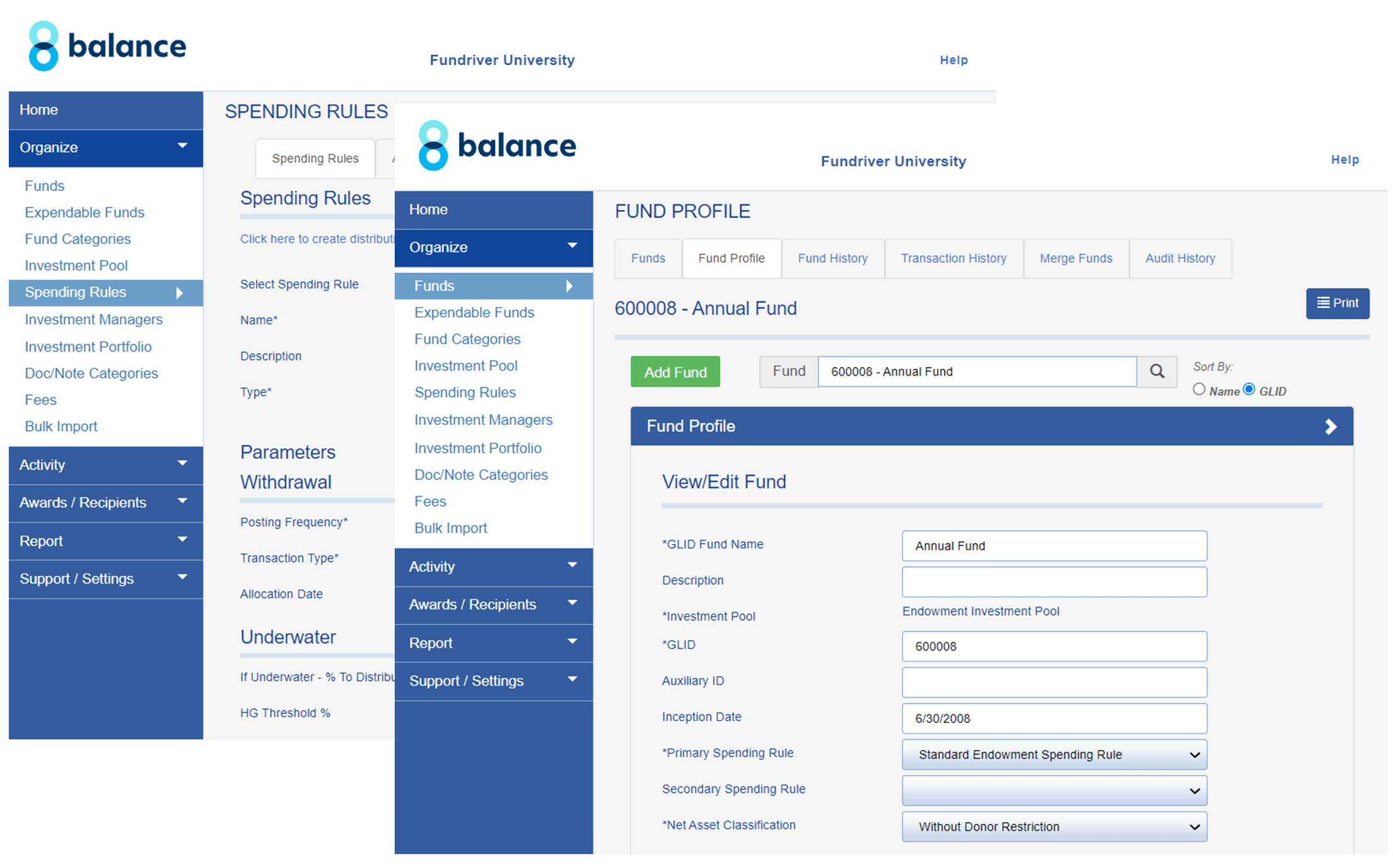The width and height of the screenshot is (1393, 868).
Task: Open Investment Managers in front sidebar
Action: (x=483, y=420)
